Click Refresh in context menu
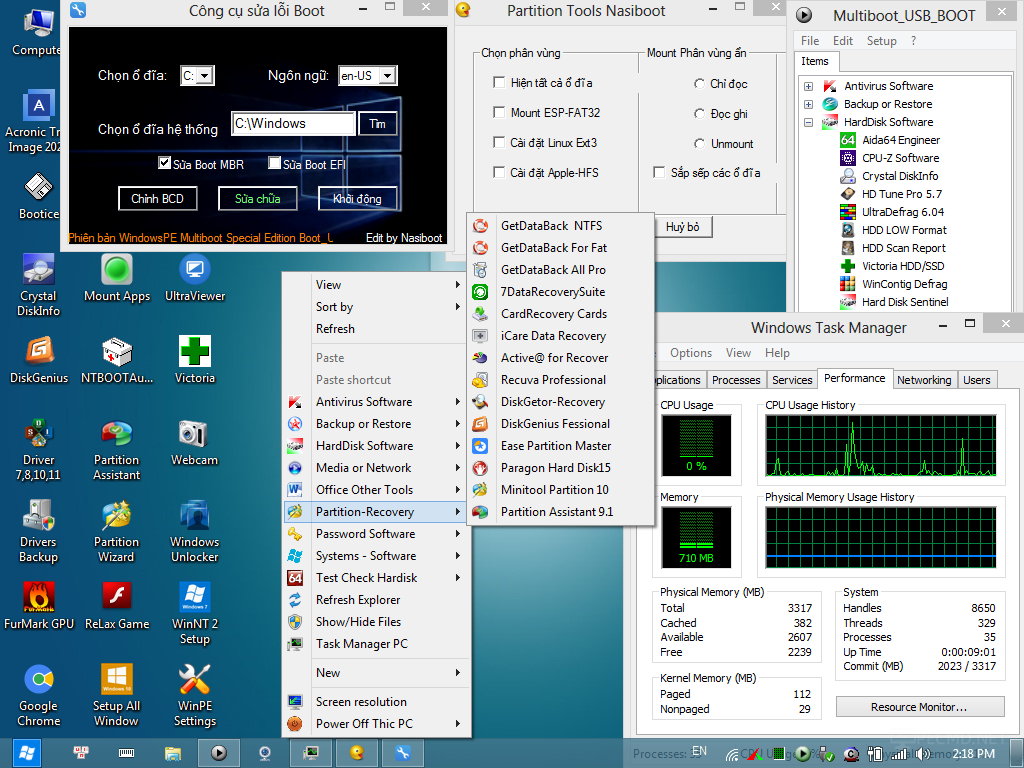This screenshot has width=1024, height=768. (376, 329)
